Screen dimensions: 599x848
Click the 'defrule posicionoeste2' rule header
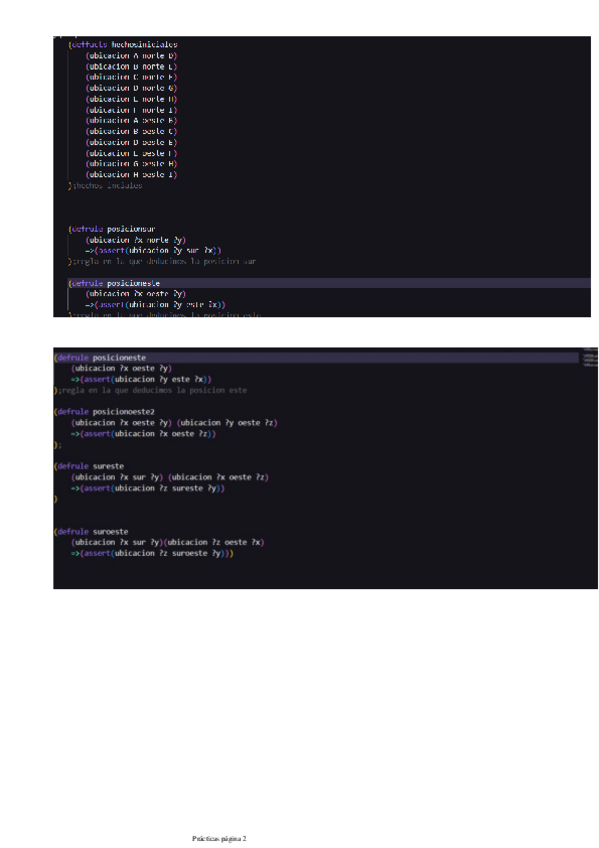(104, 412)
